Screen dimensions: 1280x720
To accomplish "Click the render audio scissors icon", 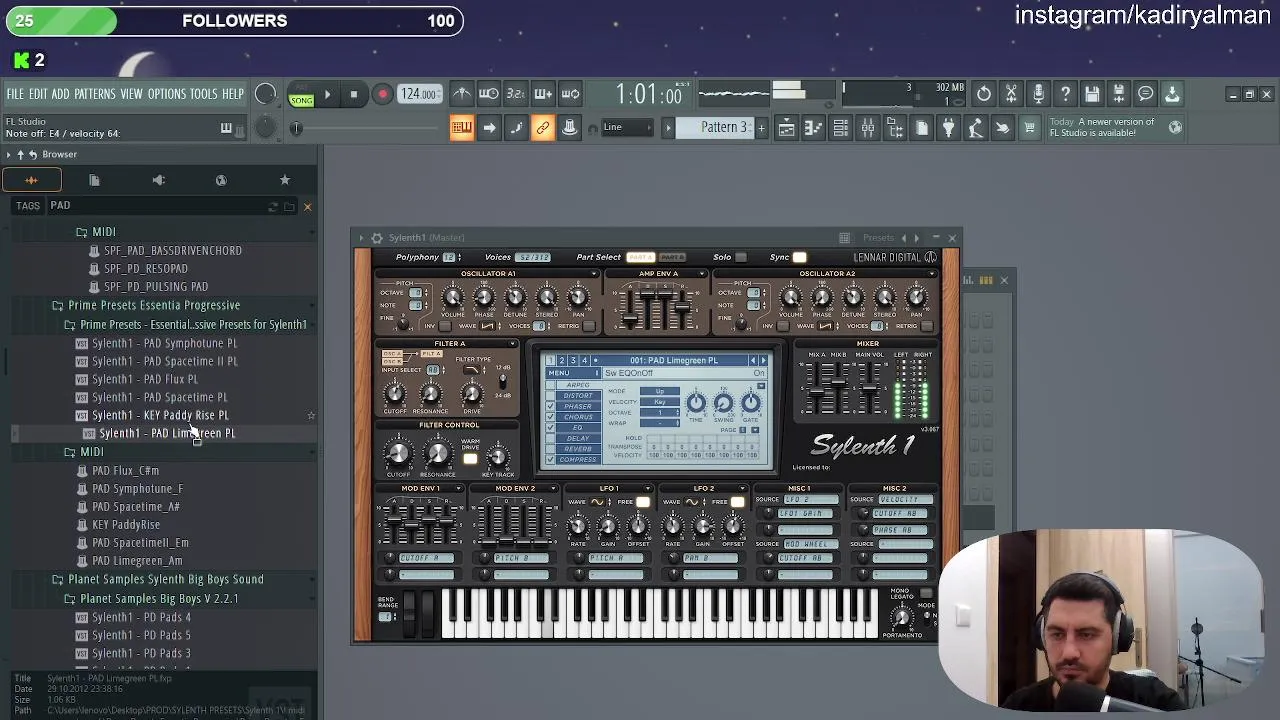I will pyautogui.click(x=1012, y=94).
